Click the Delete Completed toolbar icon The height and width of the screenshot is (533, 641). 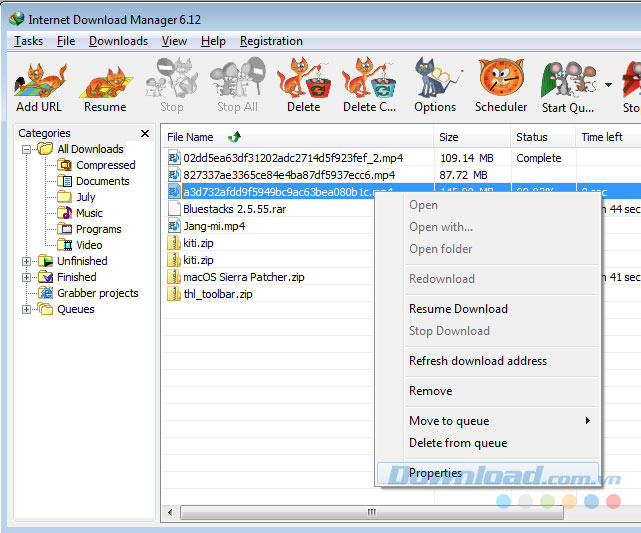click(369, 86)
